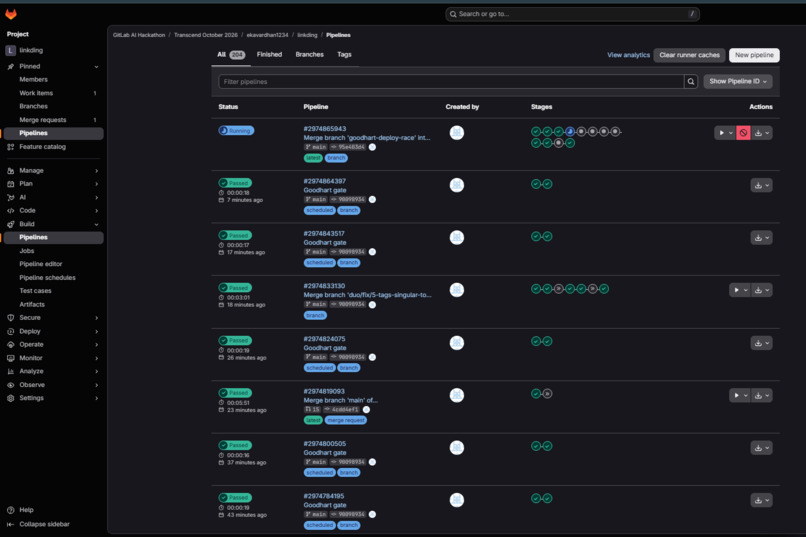Open ekavardhan1234 breadcrumb link
The image size is (806, 537).
(267, 35)
